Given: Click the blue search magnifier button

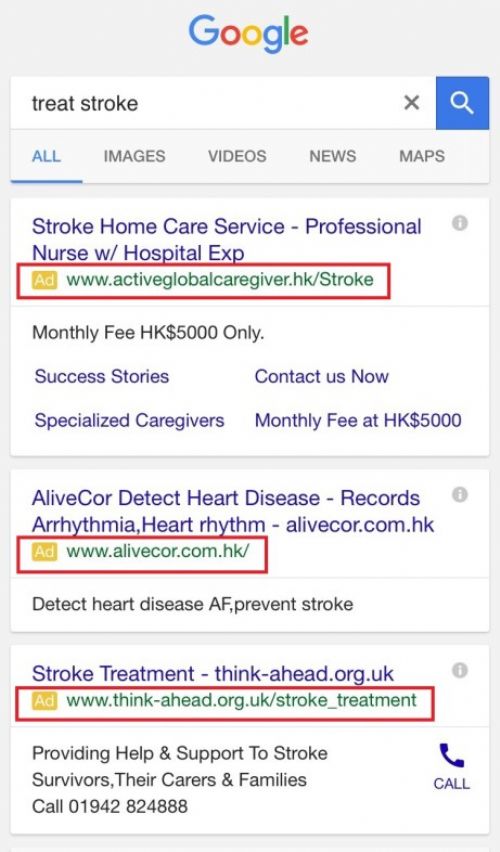Looking at the screenshot, I should [x=462, y=103].
